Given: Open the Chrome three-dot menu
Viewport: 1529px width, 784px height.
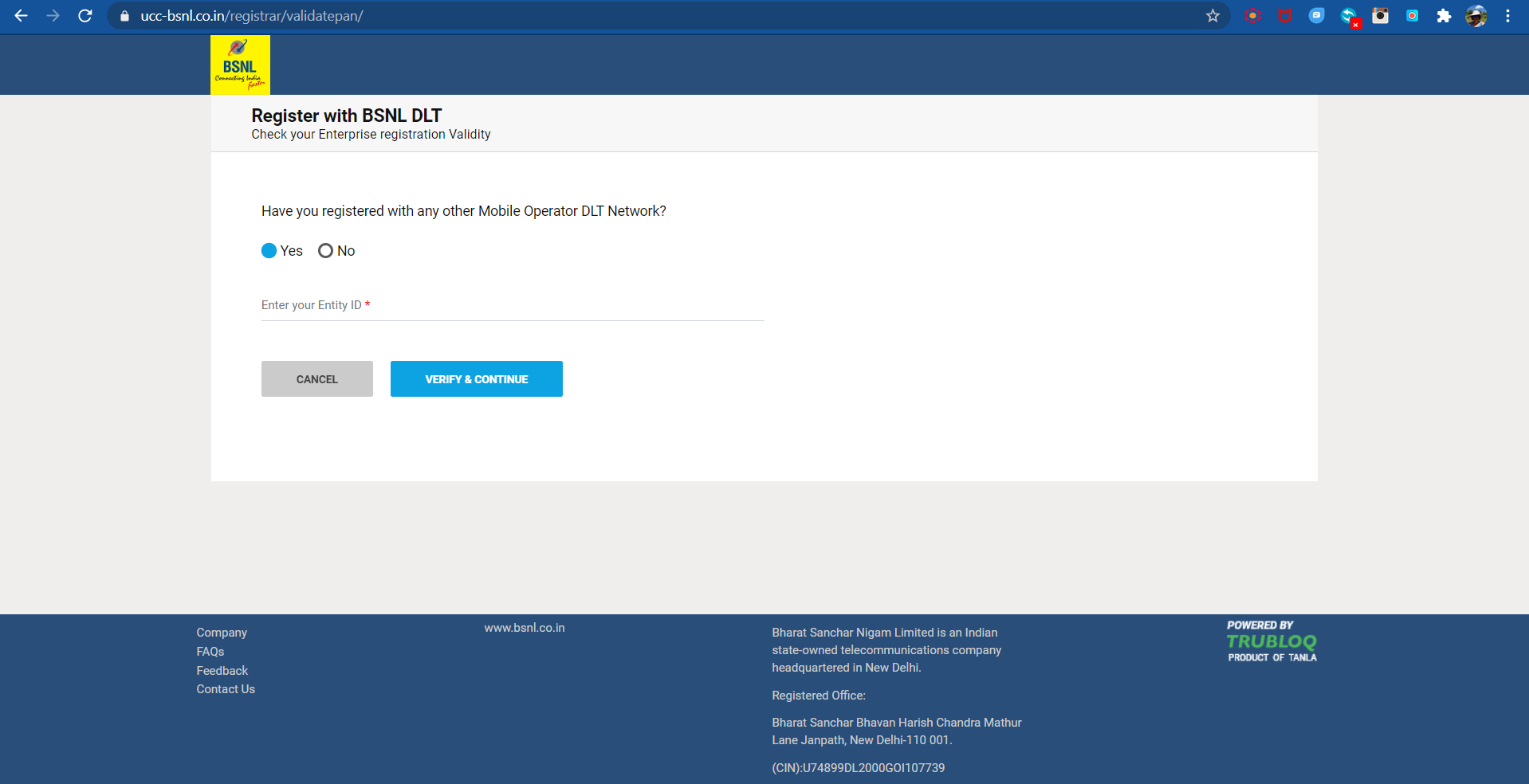Looking at the screenshot, I should [x=1507, y=16].
